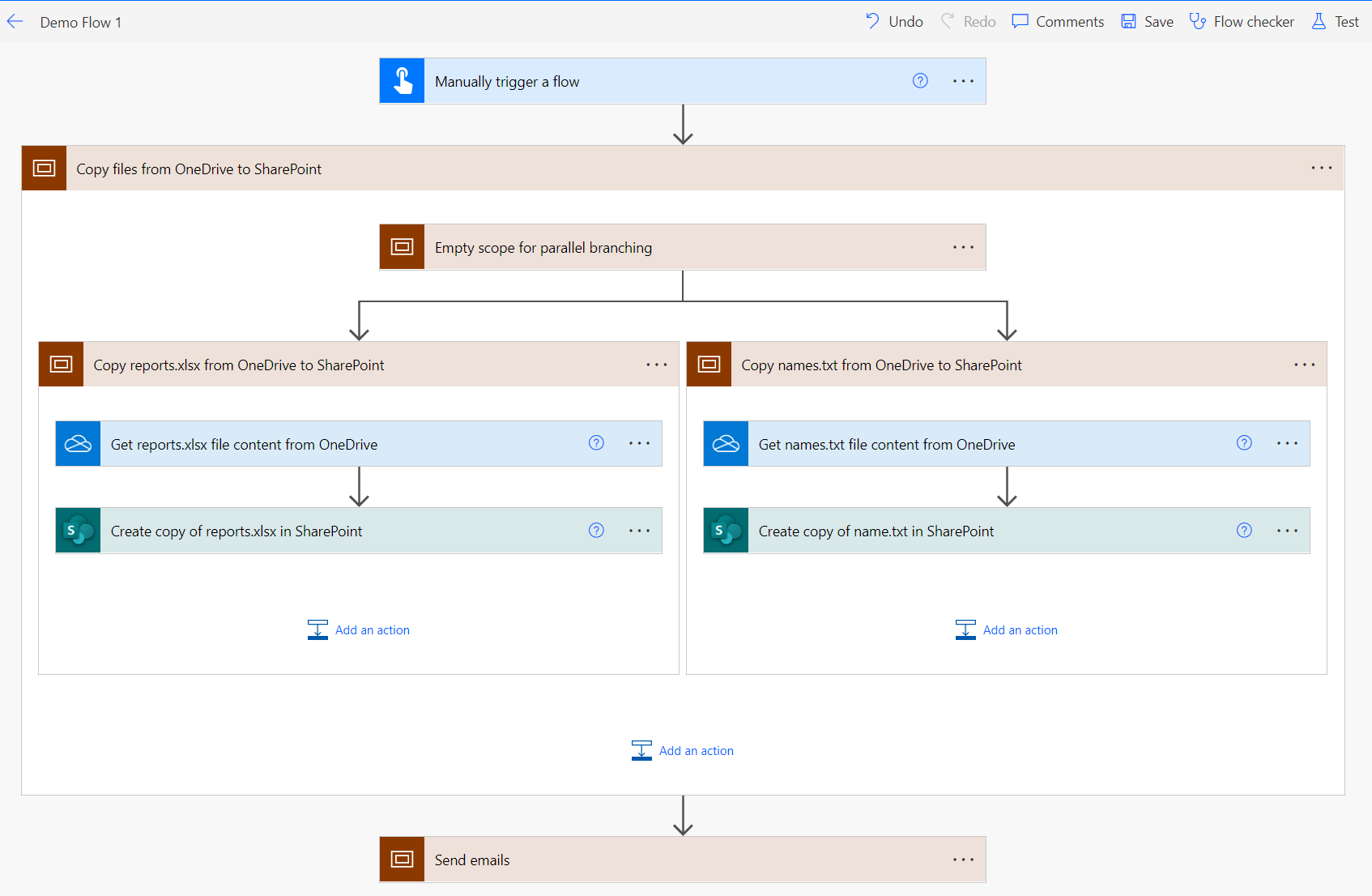Viewport: 1372px width, 896px height.
Task: Expand Create copy of reports.xlsx in SharePoint
Action: tap(359, 531)
